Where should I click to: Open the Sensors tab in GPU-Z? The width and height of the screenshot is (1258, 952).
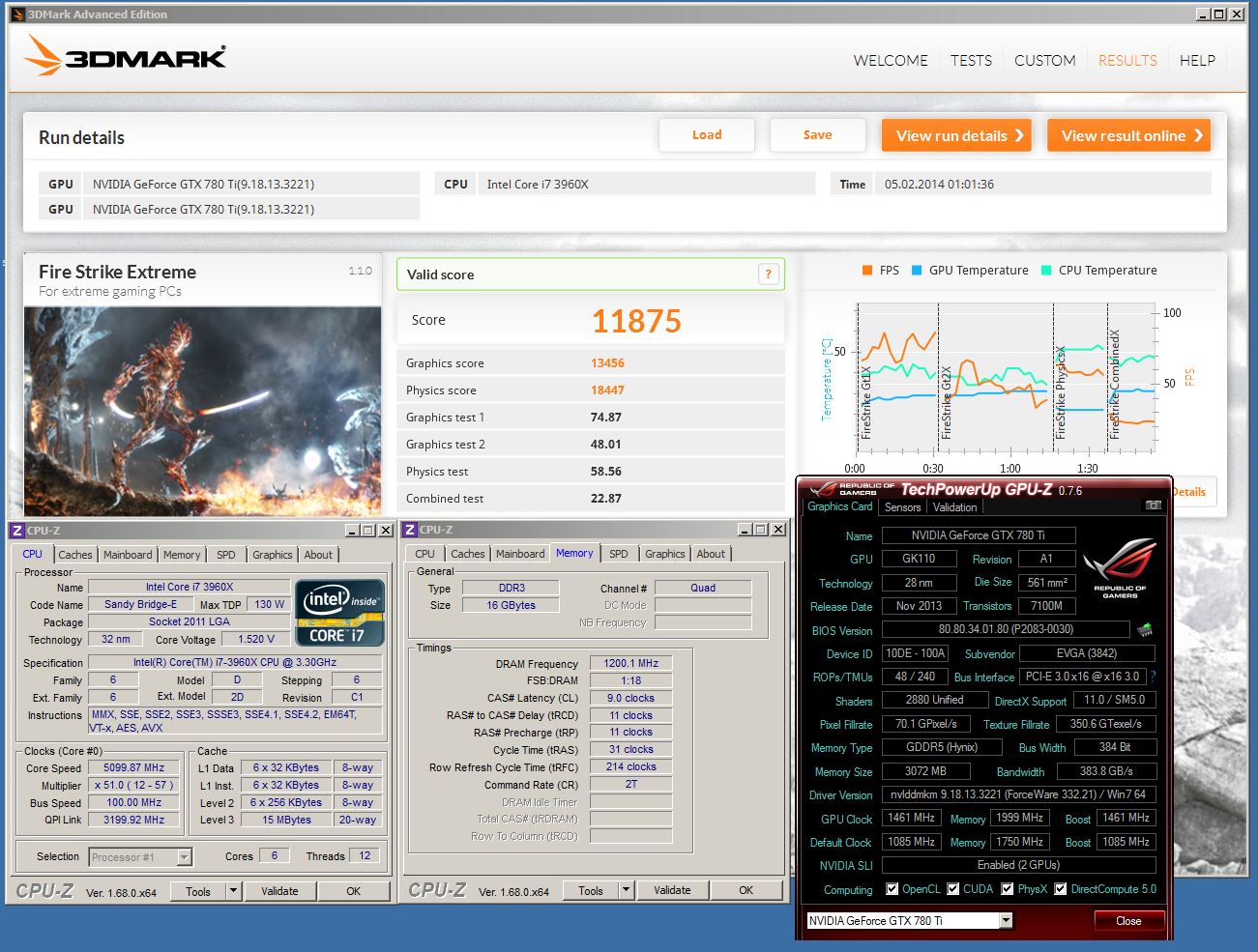point(902,507)
